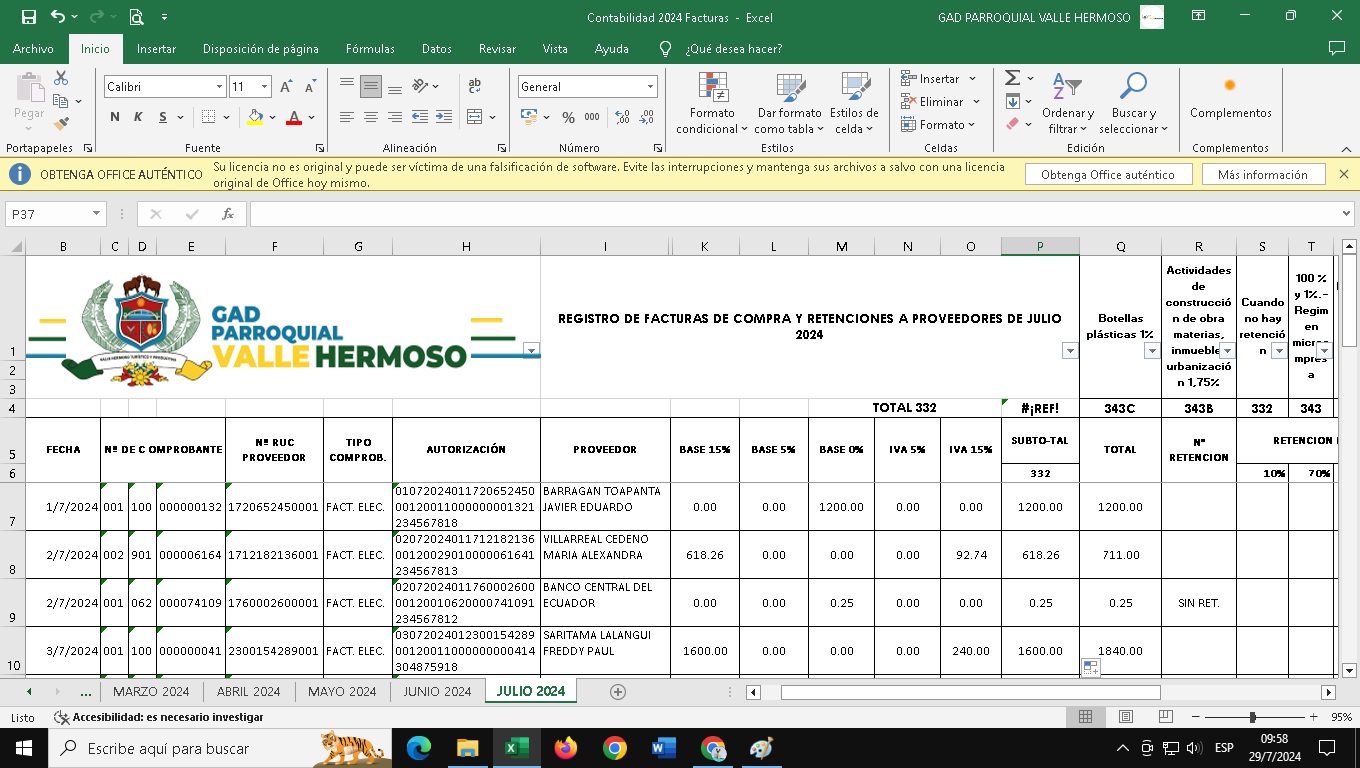Toggle italic formatting

pyautogui.click(x=139, y=117)
